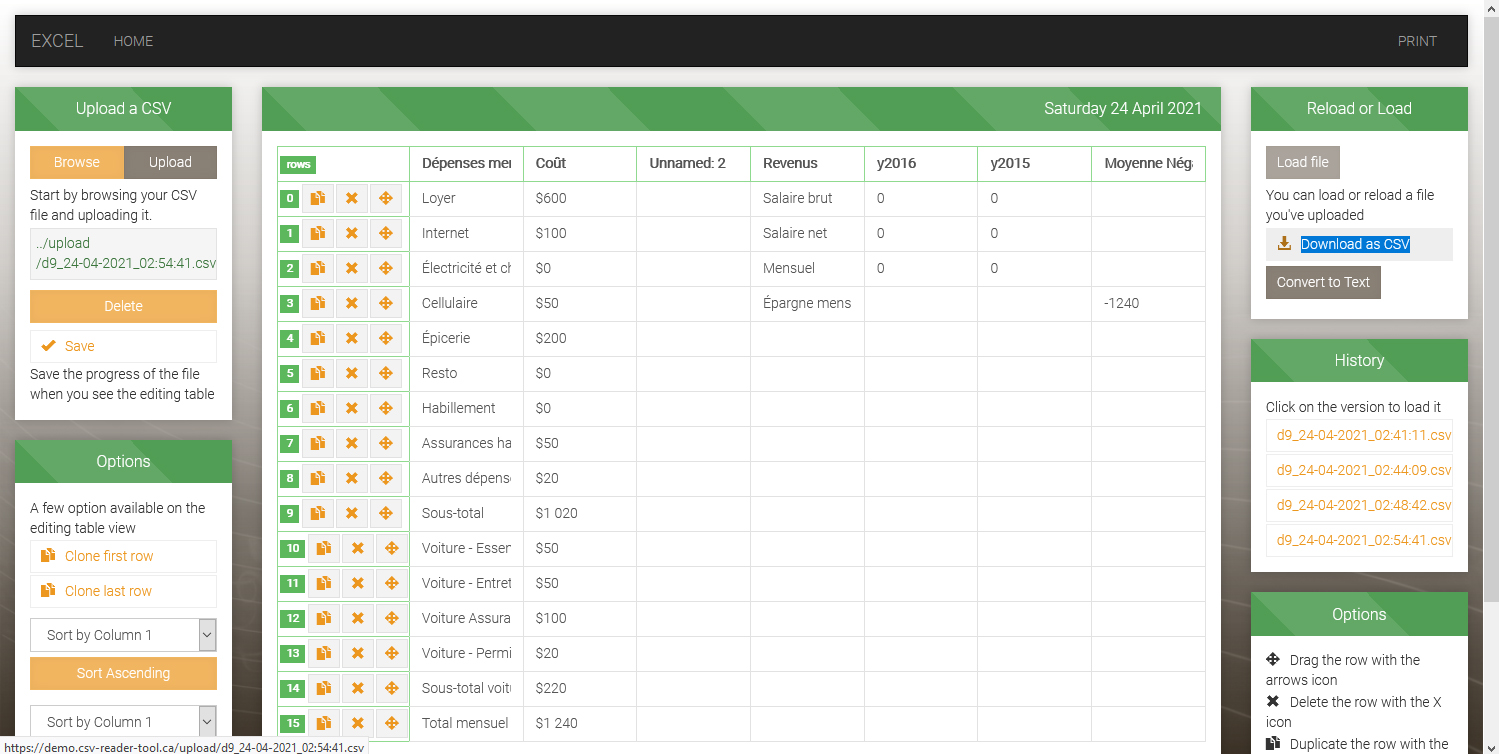Duplicate row 9 Sous-total with copy icon
This screenshot has height=754, width=1499.
[x=318, y=513]
